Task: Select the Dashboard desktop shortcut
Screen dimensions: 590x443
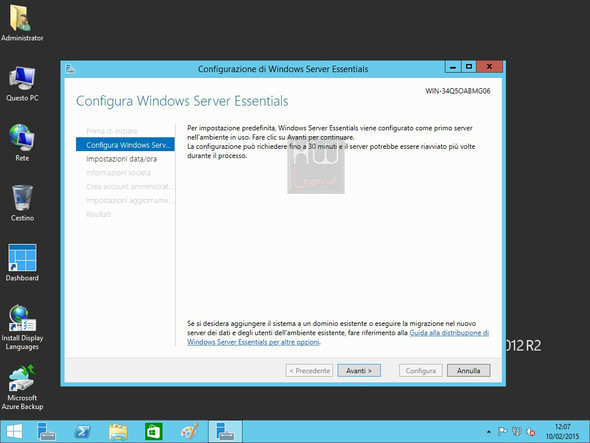Action: (x=22, y=263)
